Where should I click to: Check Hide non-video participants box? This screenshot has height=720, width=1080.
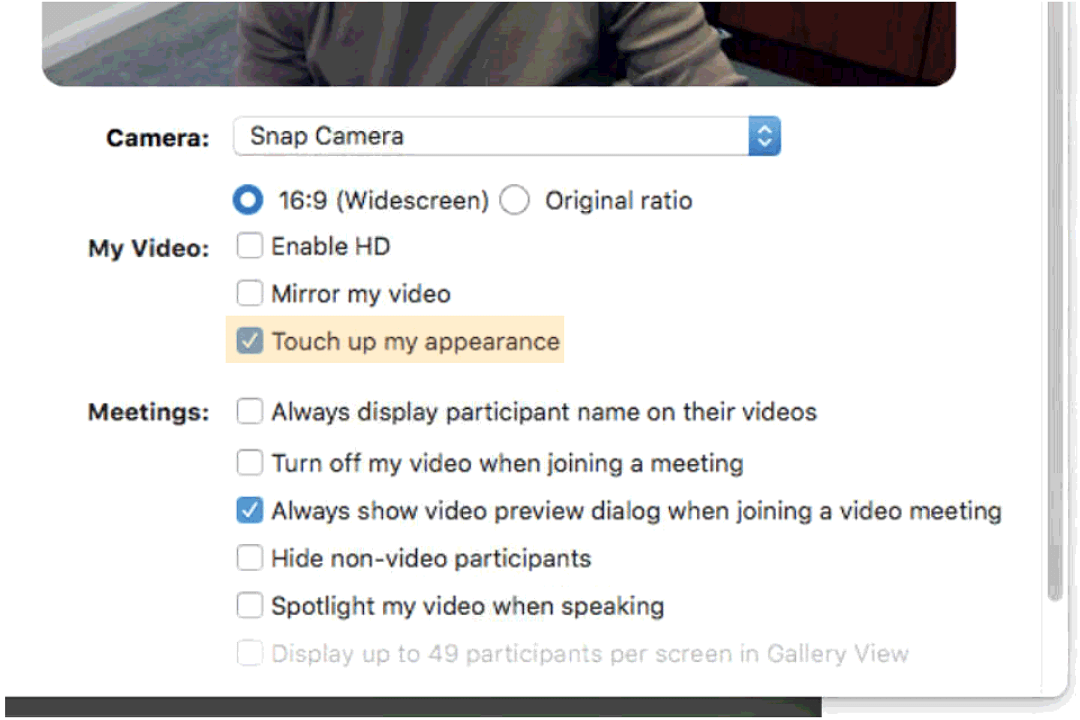[x=249, y=558]
